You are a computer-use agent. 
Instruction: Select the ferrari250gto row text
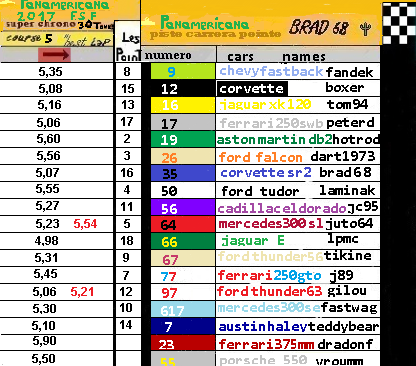(x=270, y=276)
